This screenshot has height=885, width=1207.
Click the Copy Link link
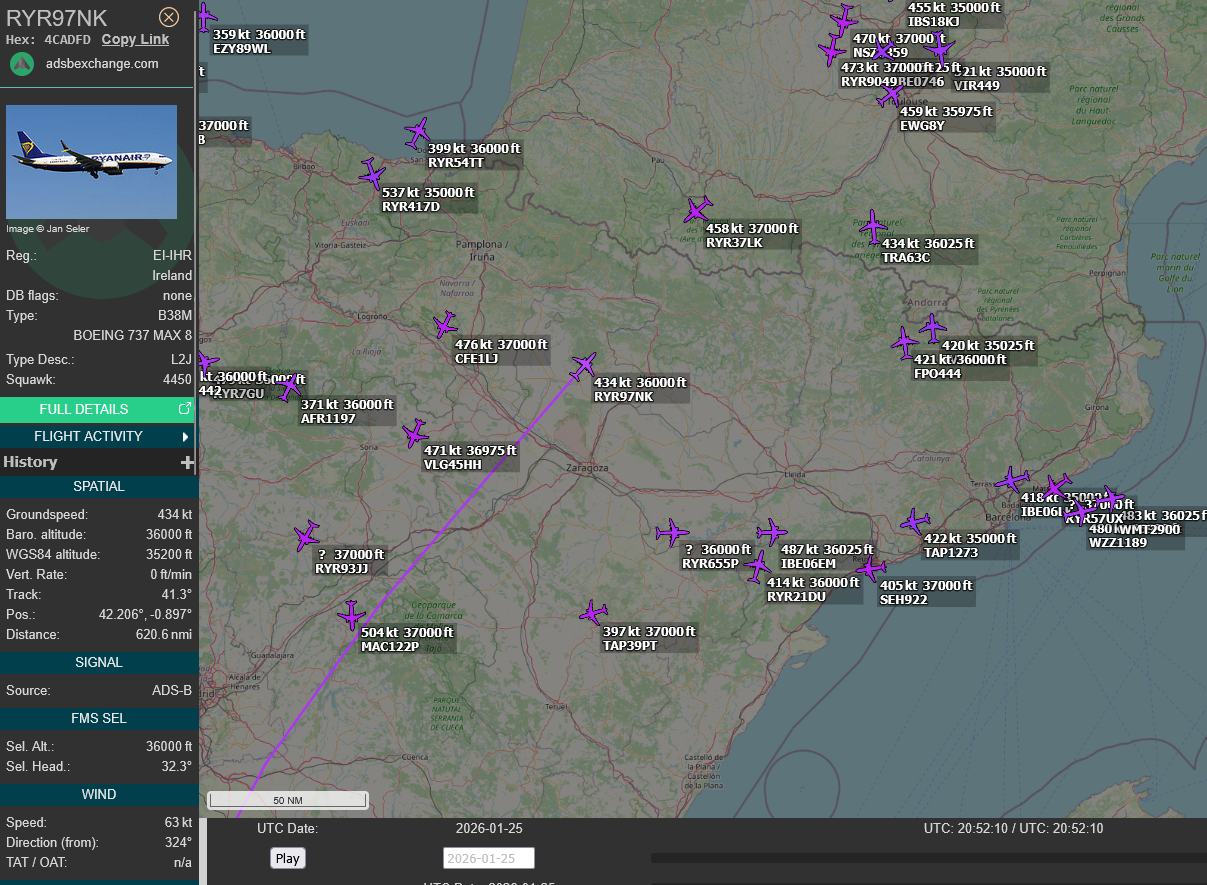pos(135,40)
